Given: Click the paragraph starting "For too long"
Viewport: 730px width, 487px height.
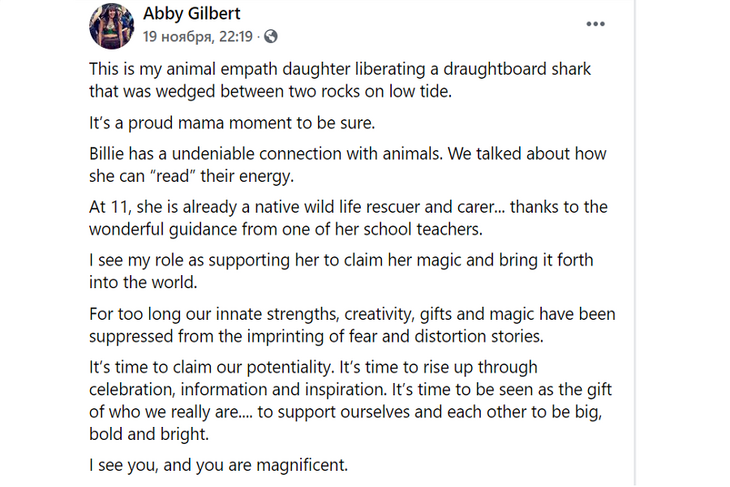Looking at the screenshot, I should [350, 325].
